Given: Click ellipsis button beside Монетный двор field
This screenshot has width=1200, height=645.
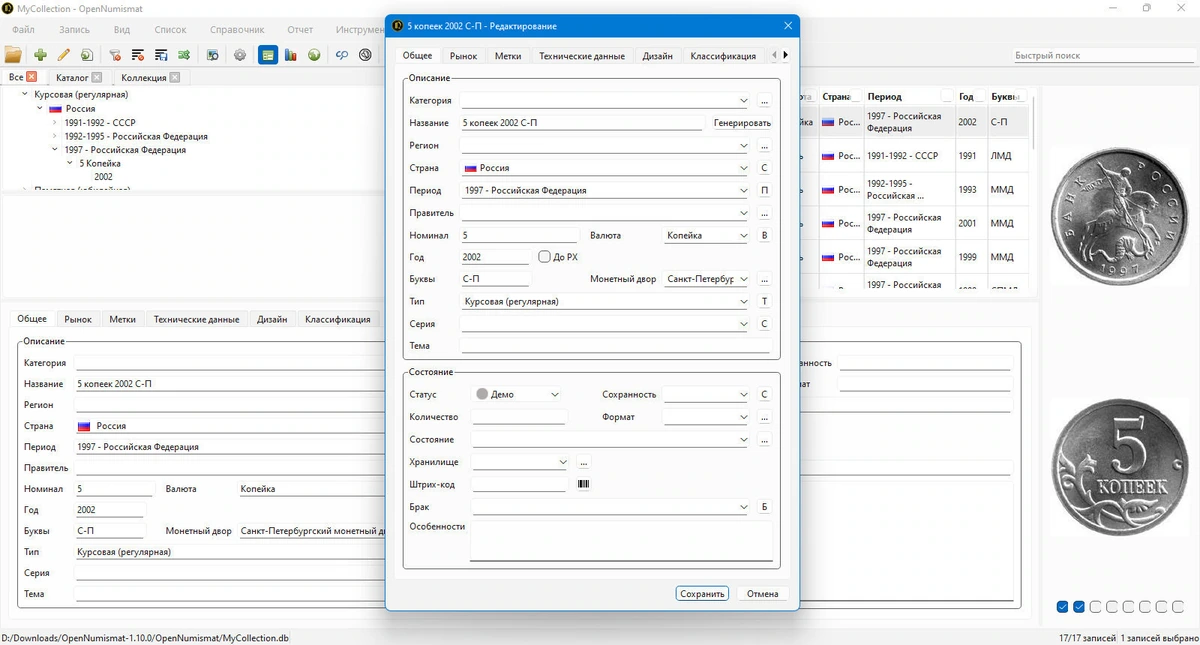Looking at the screenshot, I should click(764, 279).
